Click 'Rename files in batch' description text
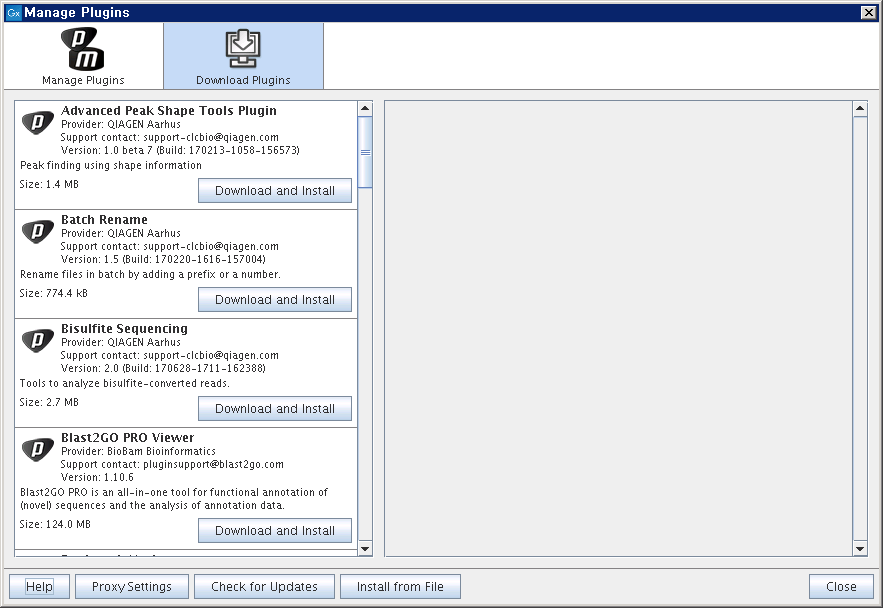This screenshot has width=883, height=608. (150, 275)
